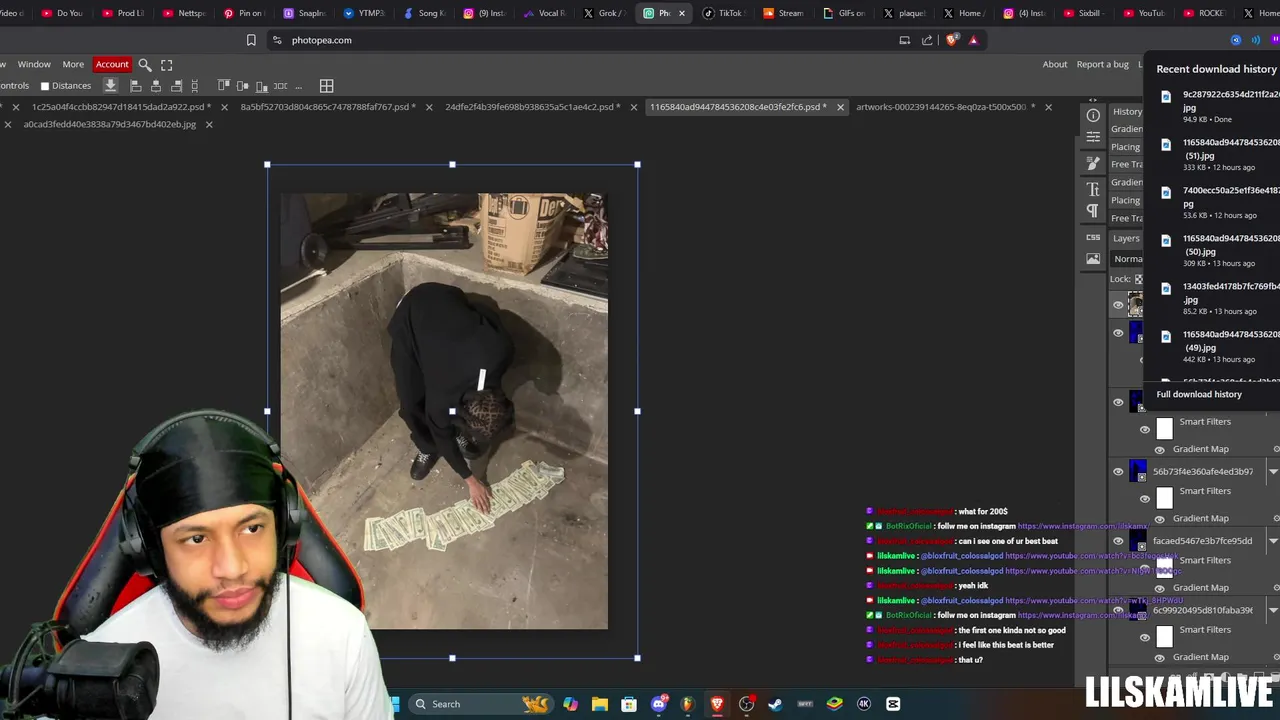1280x720 pixels.
Task: Open the more alignment options ellipsis
Action: (x=299, y=86)
